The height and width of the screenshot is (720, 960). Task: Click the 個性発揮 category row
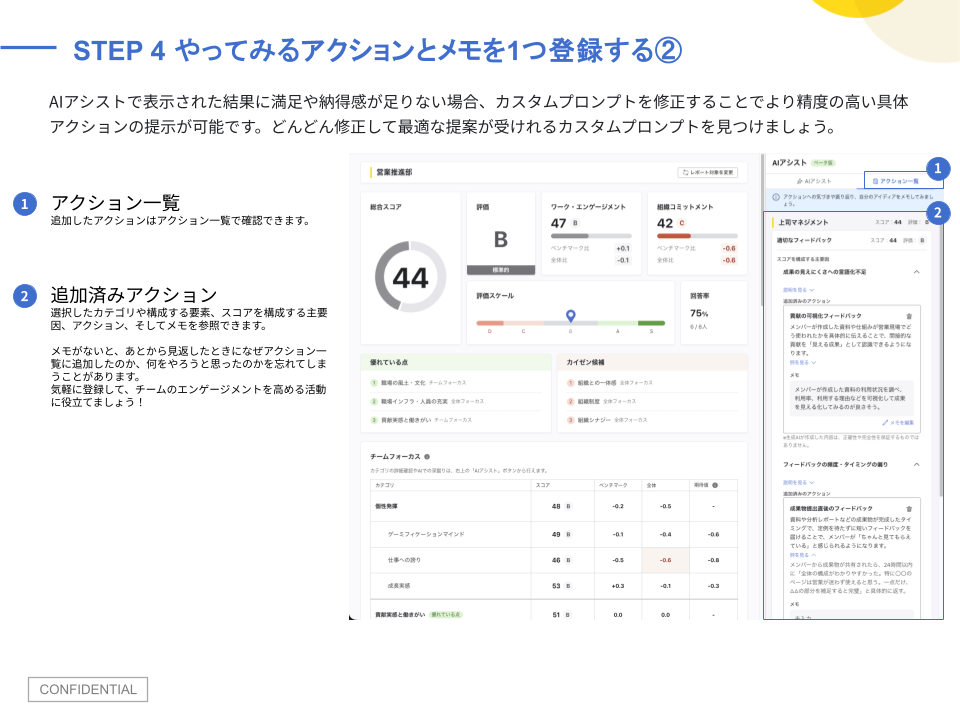pos(553,506)
